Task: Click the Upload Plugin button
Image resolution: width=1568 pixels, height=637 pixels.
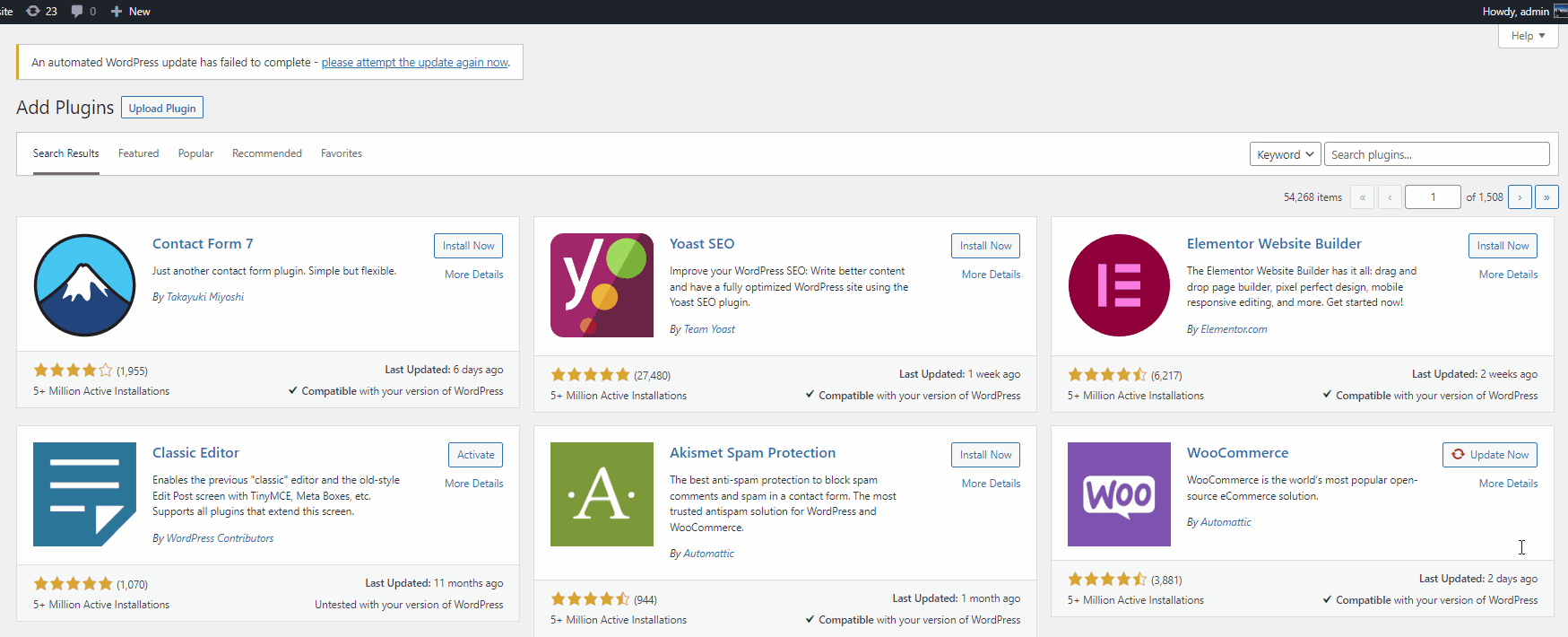Action: (162, 108)
